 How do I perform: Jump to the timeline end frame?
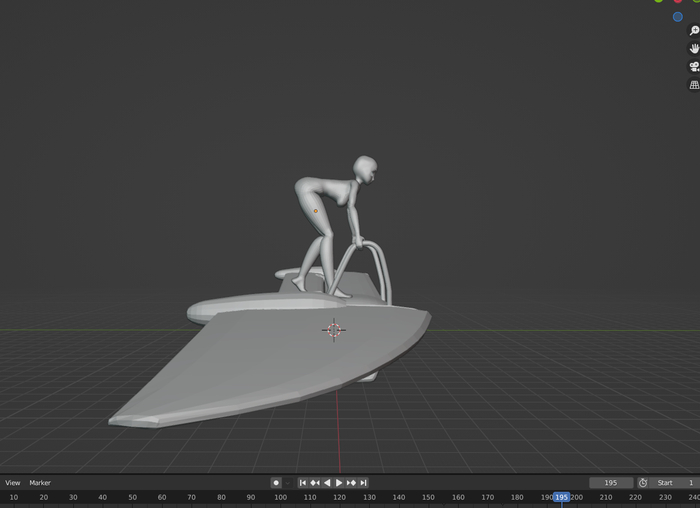pyautogui.click(x=363, y=483)
